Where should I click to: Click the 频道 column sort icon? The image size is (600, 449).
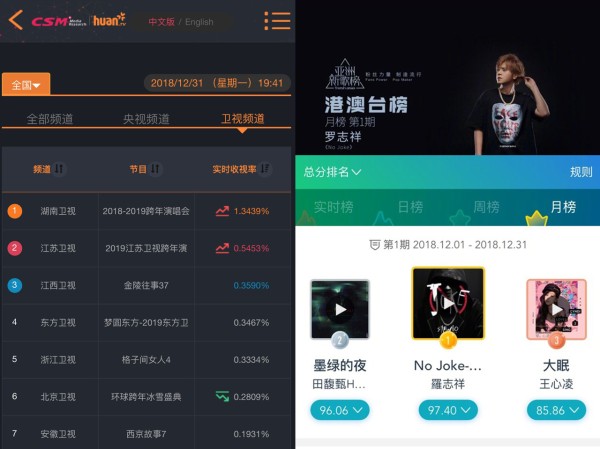[x=59, y=168]
